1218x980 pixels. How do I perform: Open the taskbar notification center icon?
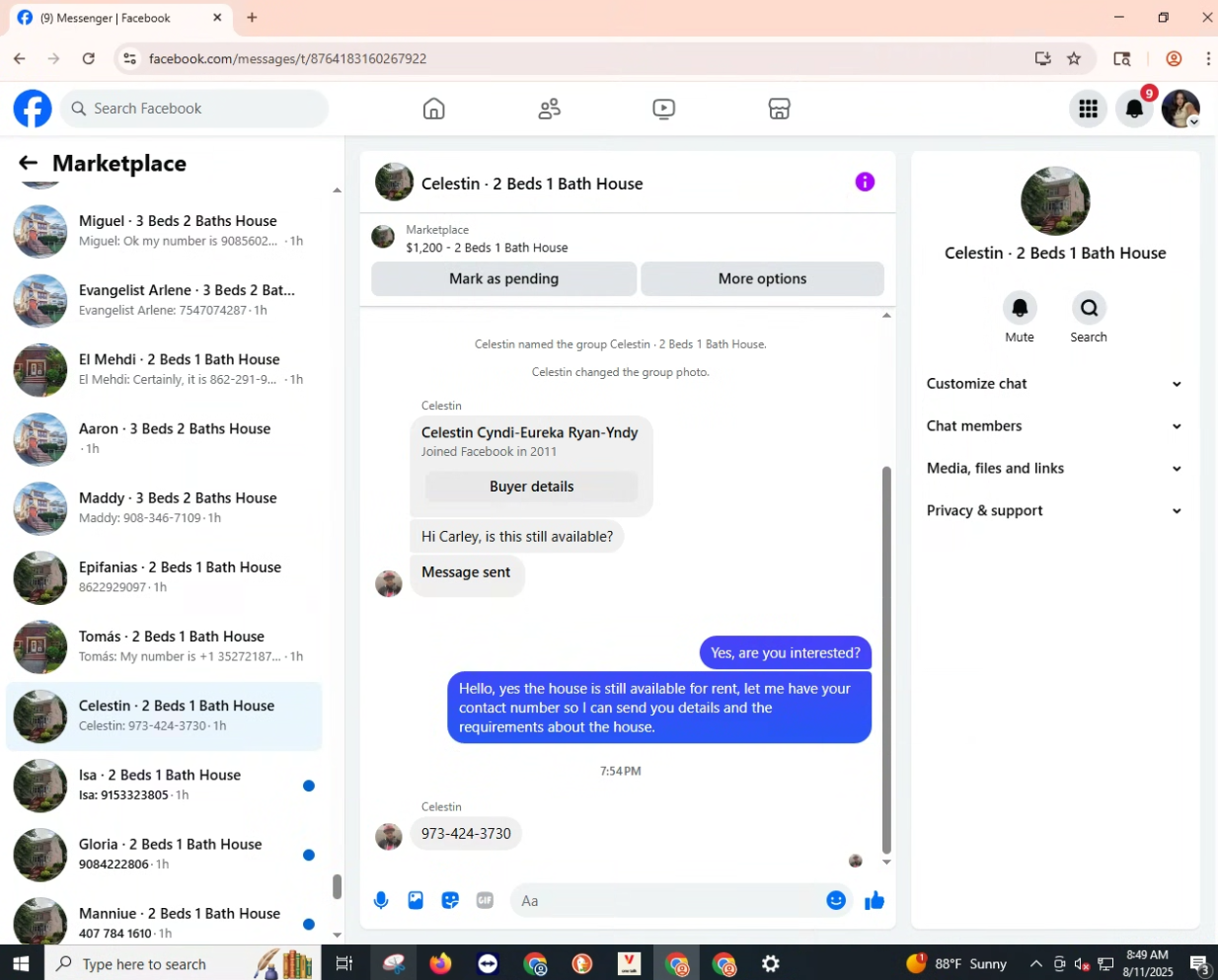pos(1199,963)
